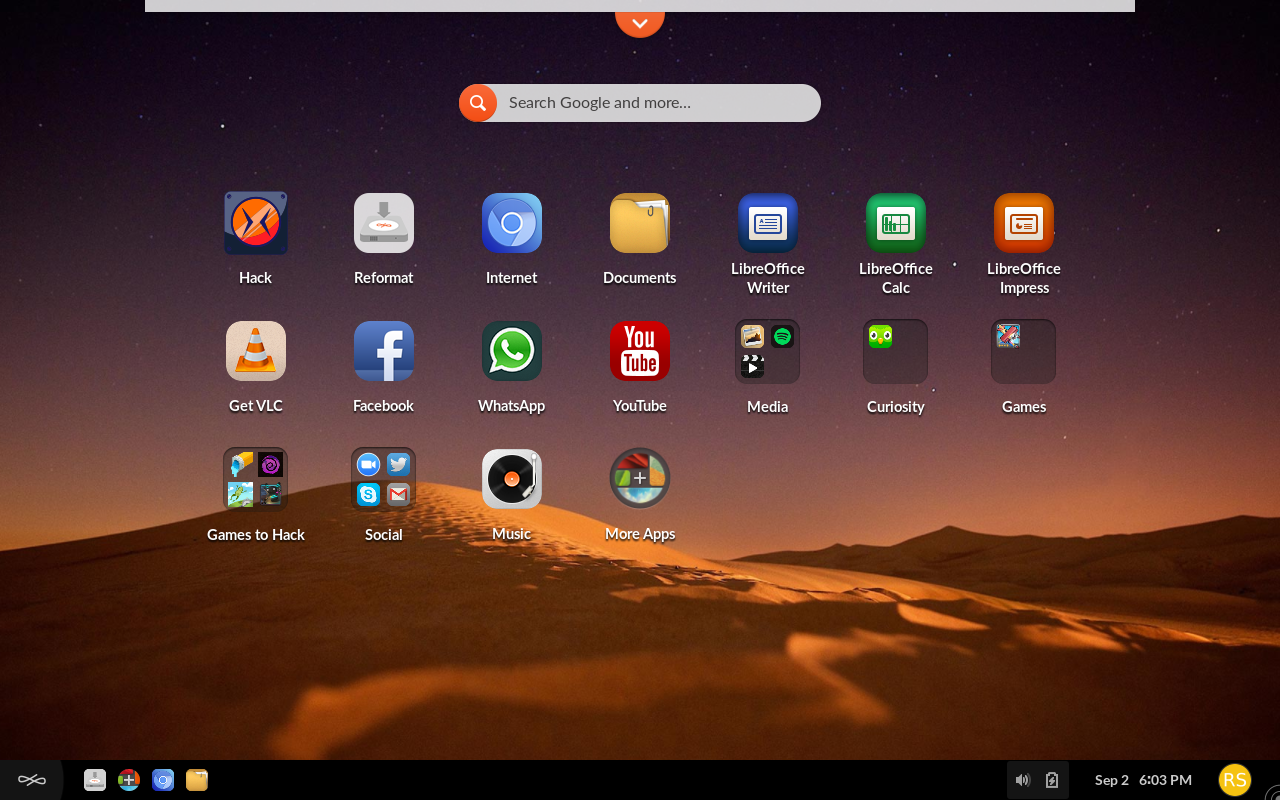Open the Games to Hack folder
Viewport: 1280px width, 800px height.
pyautogui.click(x=256, y=479)
